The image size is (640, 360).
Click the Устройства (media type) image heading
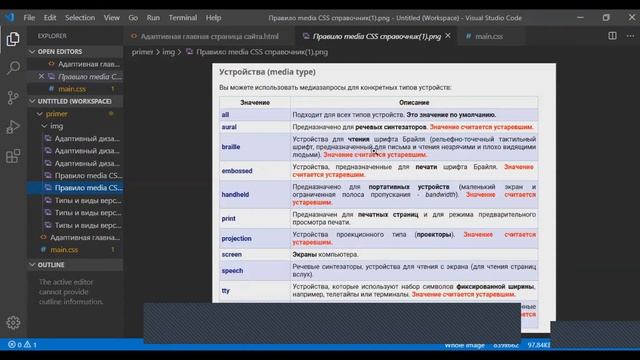click(x=267, y=72)
